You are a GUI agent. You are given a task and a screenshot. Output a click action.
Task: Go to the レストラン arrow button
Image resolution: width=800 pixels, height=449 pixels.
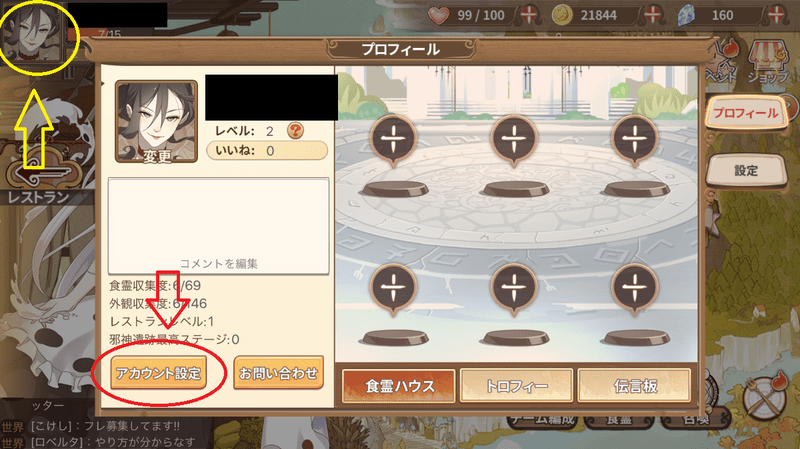pyautogui.click(x=43, y=173)
